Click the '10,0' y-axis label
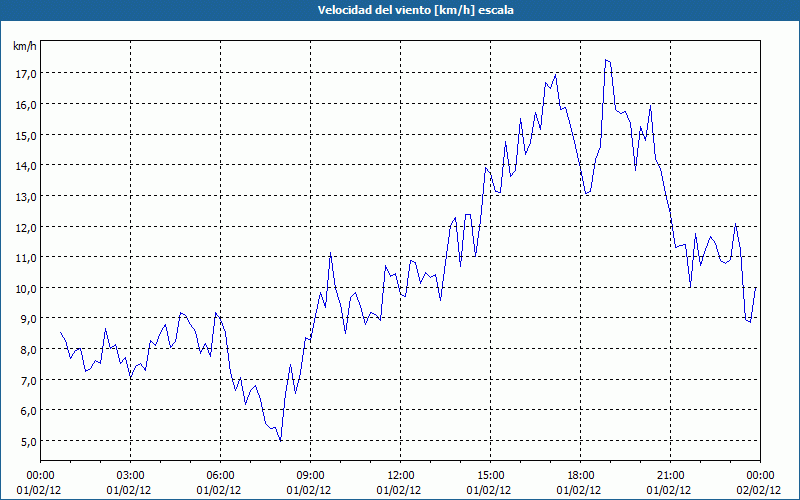 (26, 288)
